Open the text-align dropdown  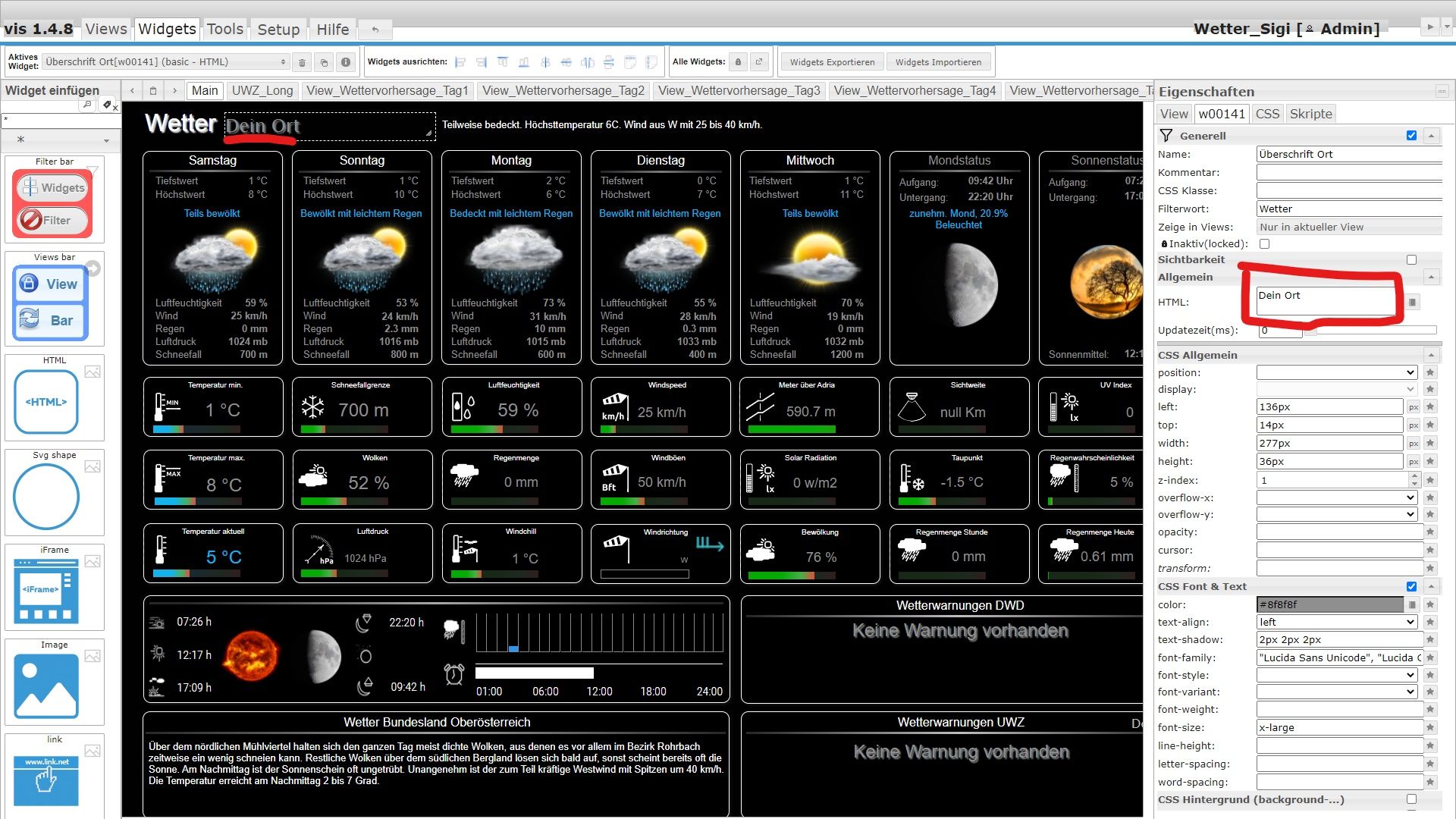pos(1337,622)
